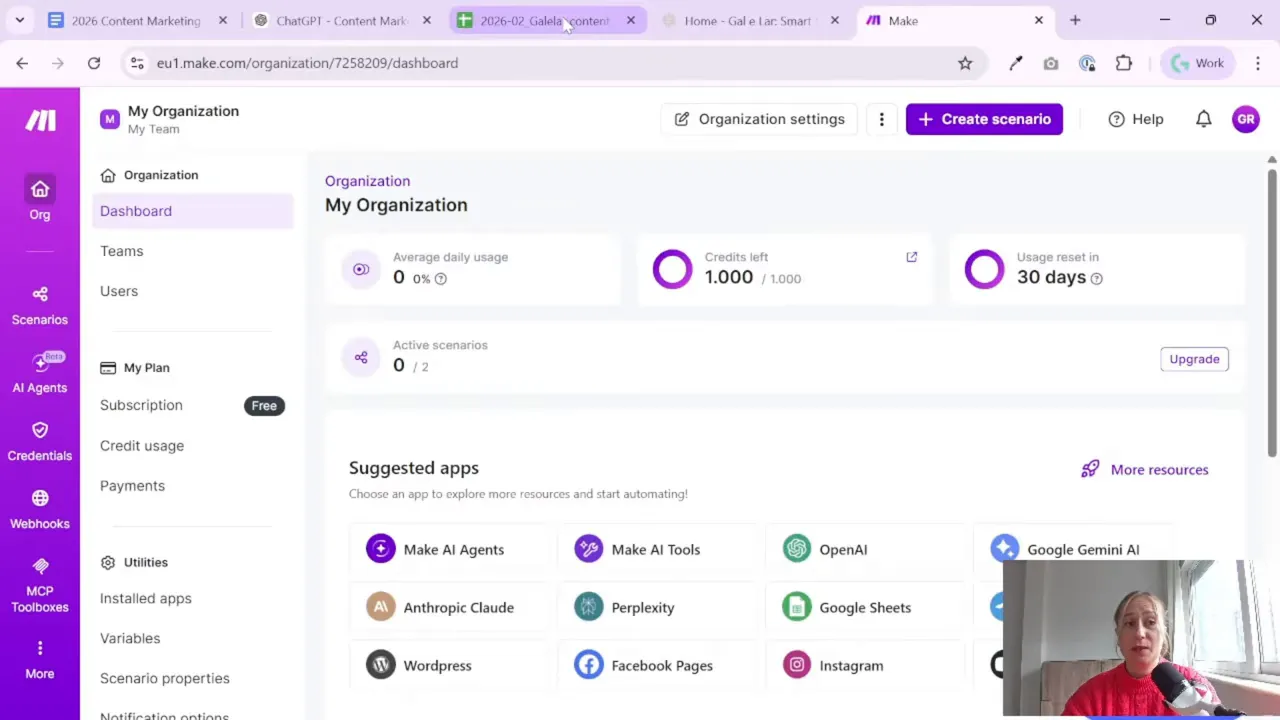1280x720 pixels.
Task: Click the Organization breadcrumb link
Action: tap(367, 181)
